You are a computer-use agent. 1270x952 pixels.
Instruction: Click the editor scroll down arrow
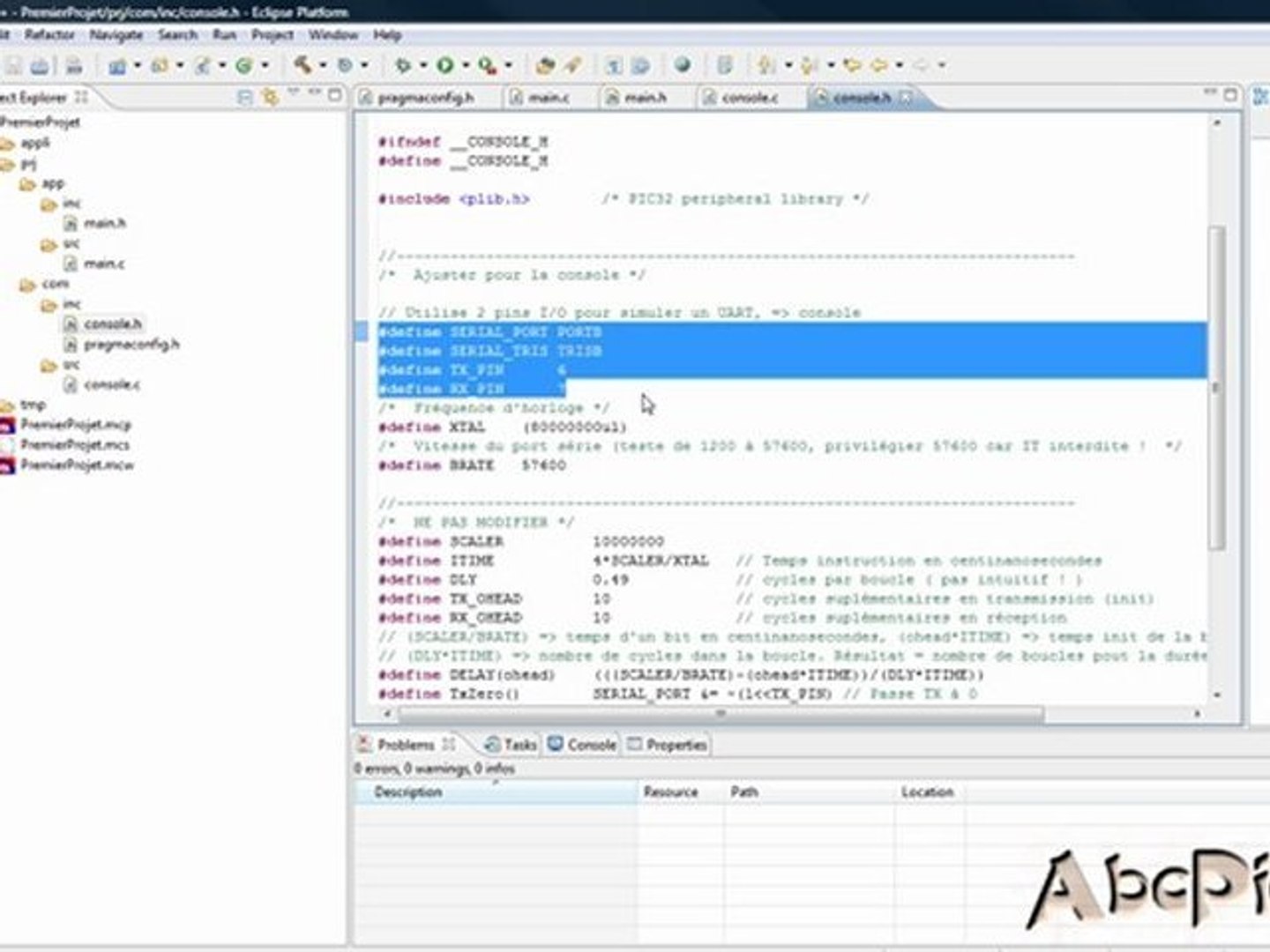(x=1216, y=695)
